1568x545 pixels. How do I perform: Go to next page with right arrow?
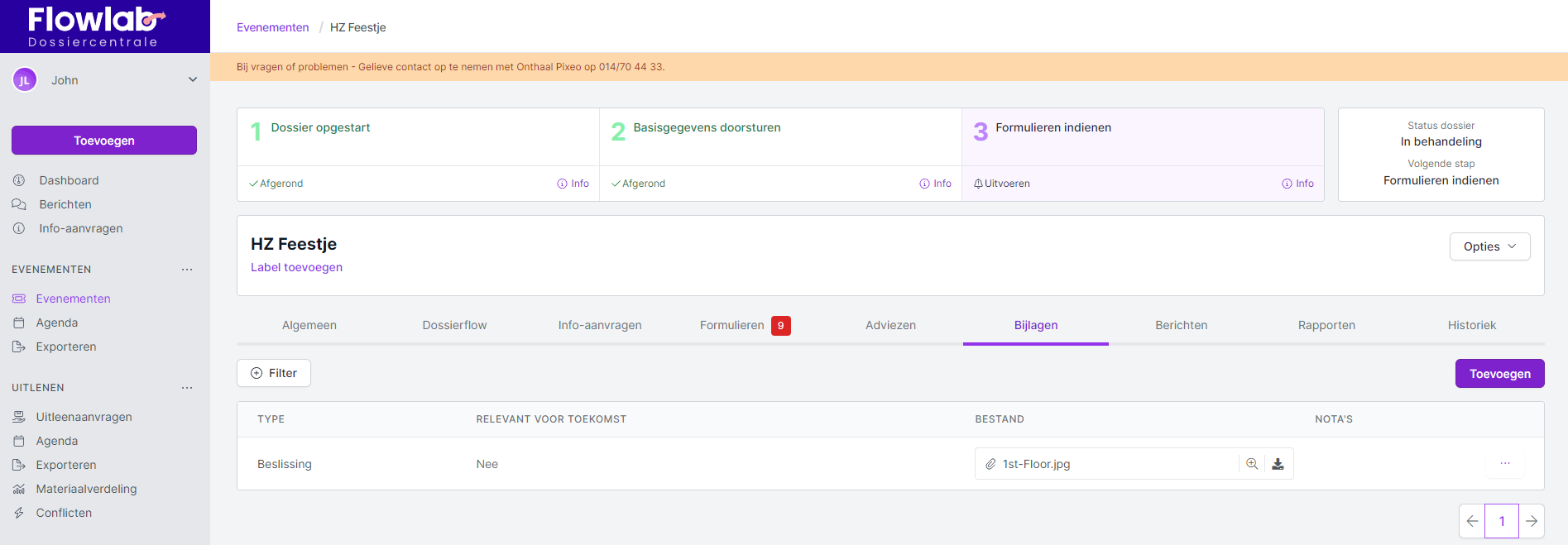1532,521
